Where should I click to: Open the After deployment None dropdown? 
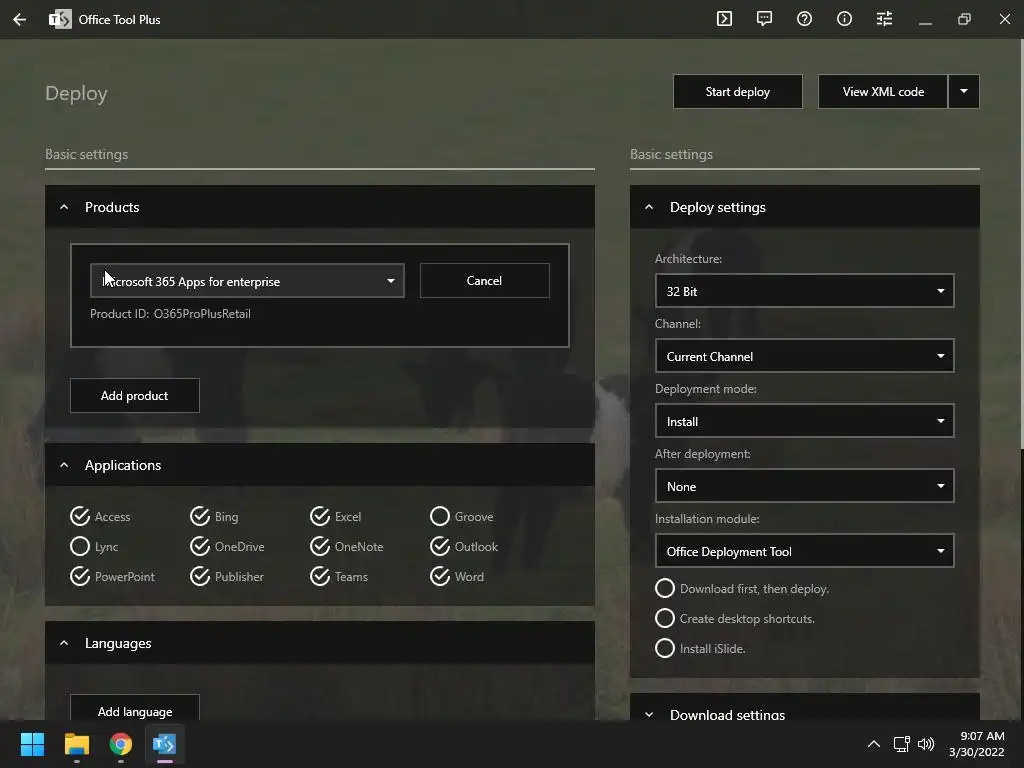click(805, 486)
